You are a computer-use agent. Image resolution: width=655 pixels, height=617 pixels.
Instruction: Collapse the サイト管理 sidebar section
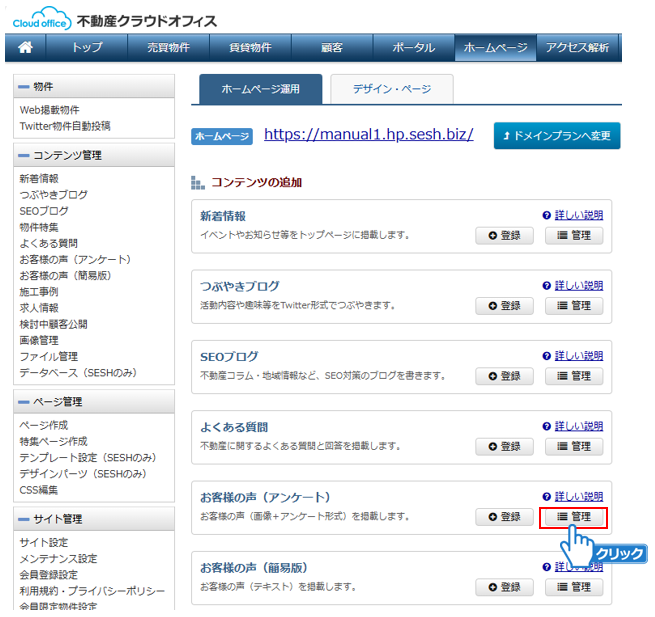point(23,518)
